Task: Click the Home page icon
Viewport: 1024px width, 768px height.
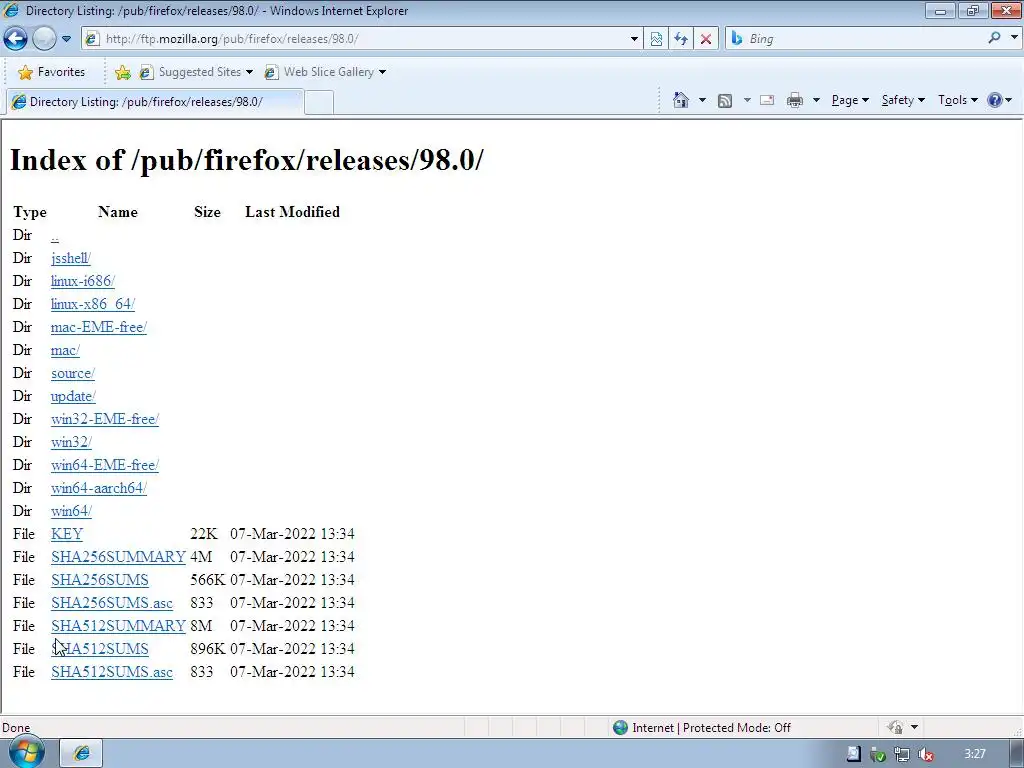Action: (681, 100)
